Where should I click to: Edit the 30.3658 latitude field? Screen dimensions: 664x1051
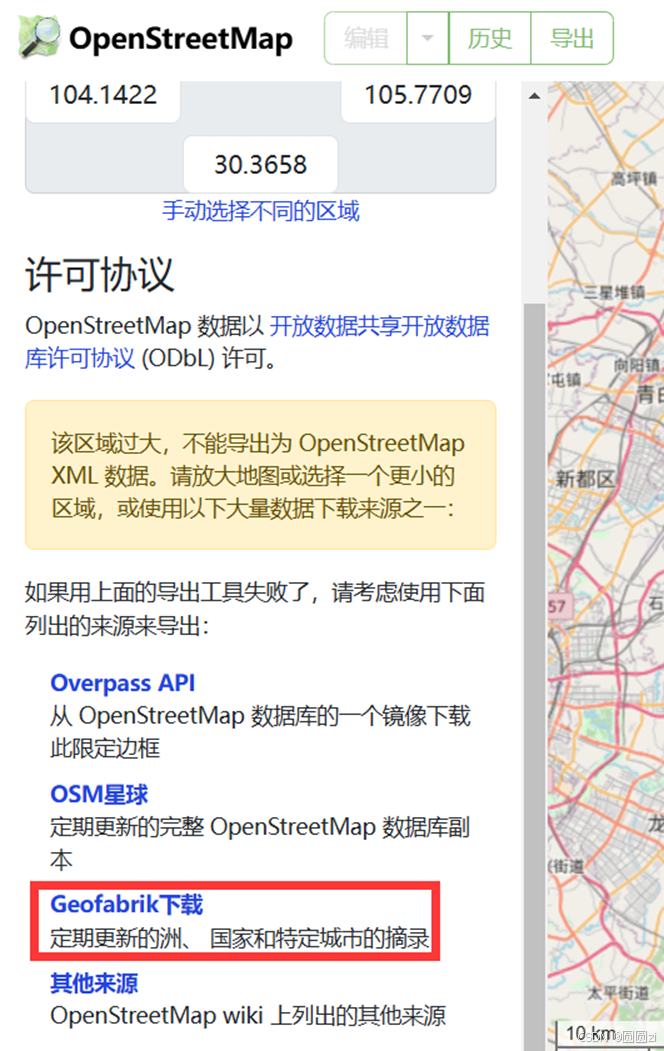(x=261, y=164)
